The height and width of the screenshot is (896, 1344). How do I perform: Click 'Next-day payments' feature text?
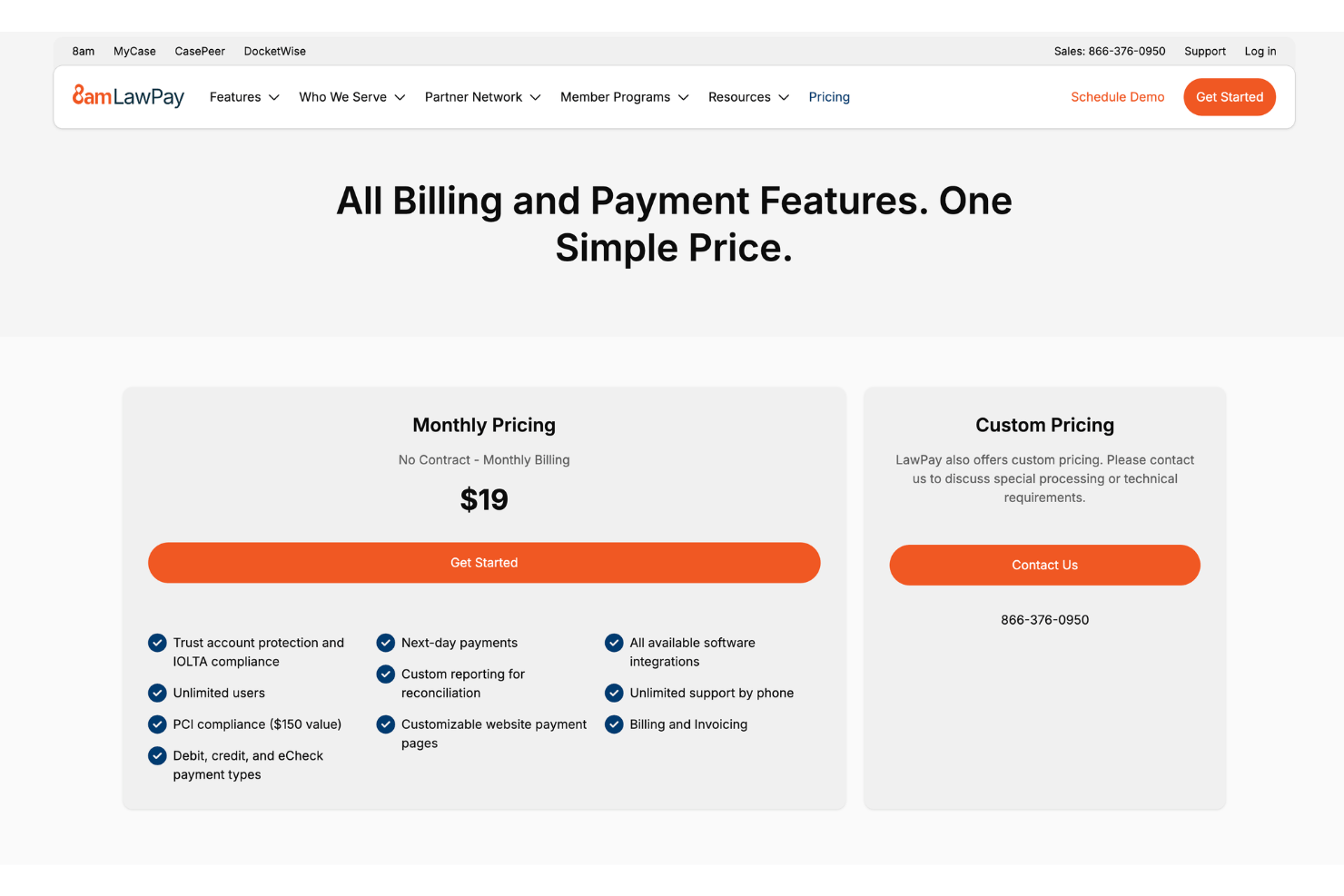point(460,643)
